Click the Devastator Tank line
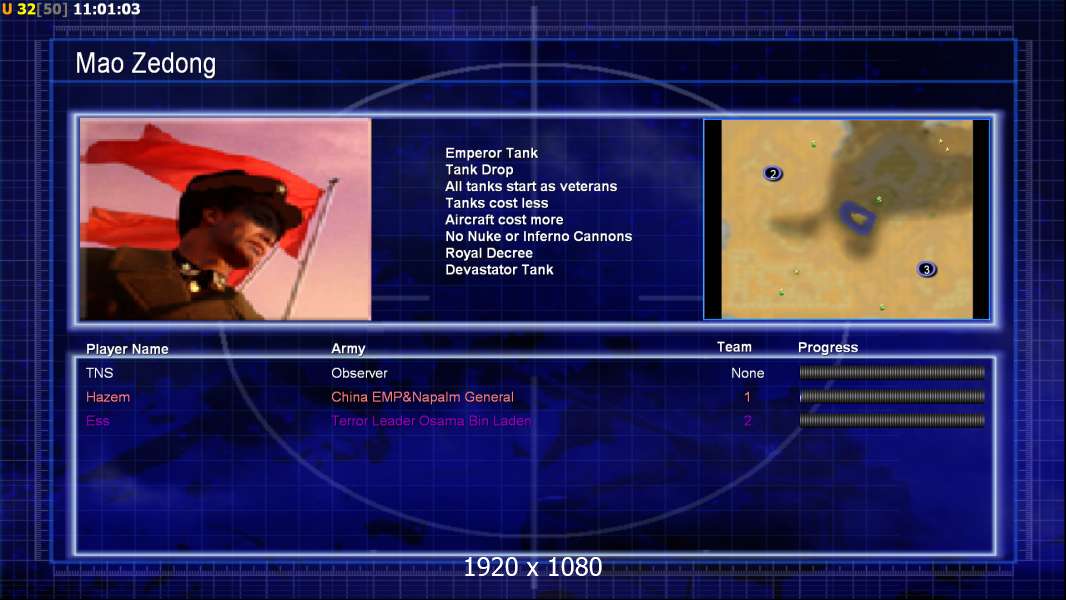The height and width of the screenshot is (600, 1066). (x=499, y=270)
